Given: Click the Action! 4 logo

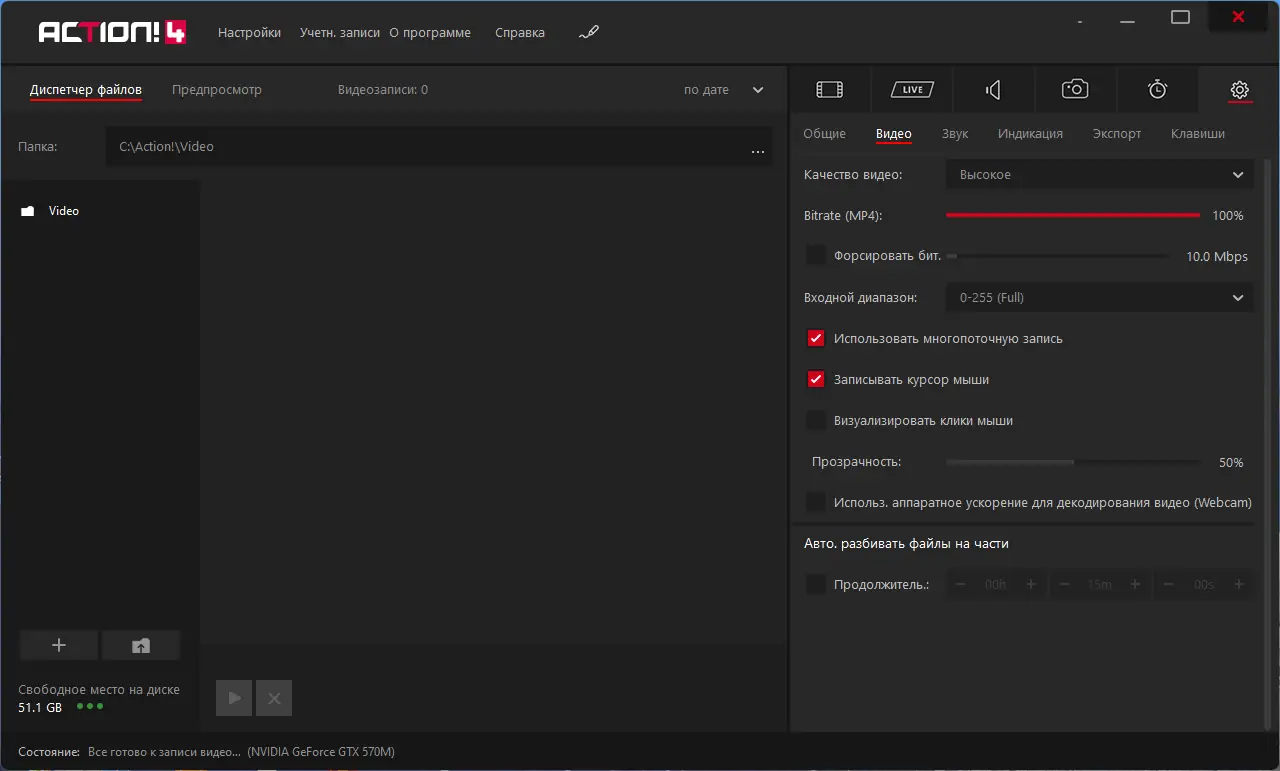Looking at the screenshot, I should (114, 32).
